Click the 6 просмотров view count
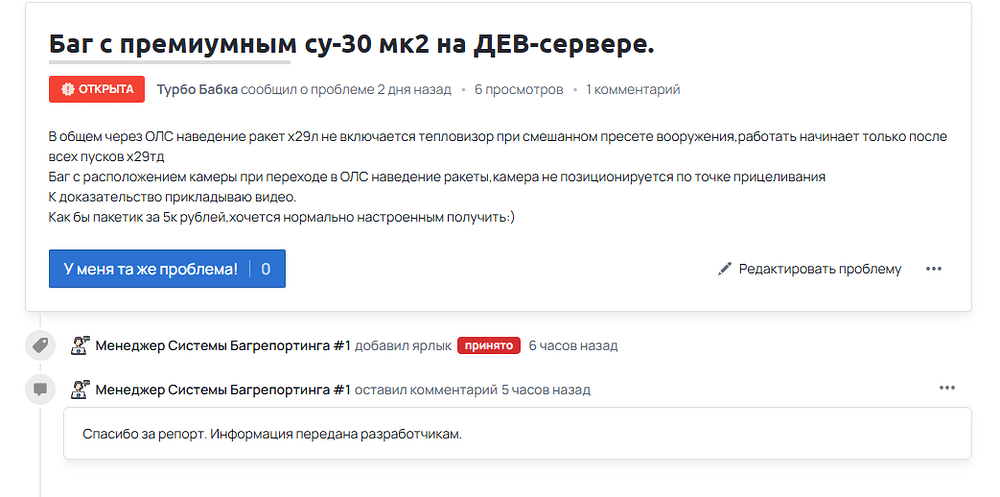Image resolution: width=1000 pixels, height=497 pixels. tap(518, 89)
